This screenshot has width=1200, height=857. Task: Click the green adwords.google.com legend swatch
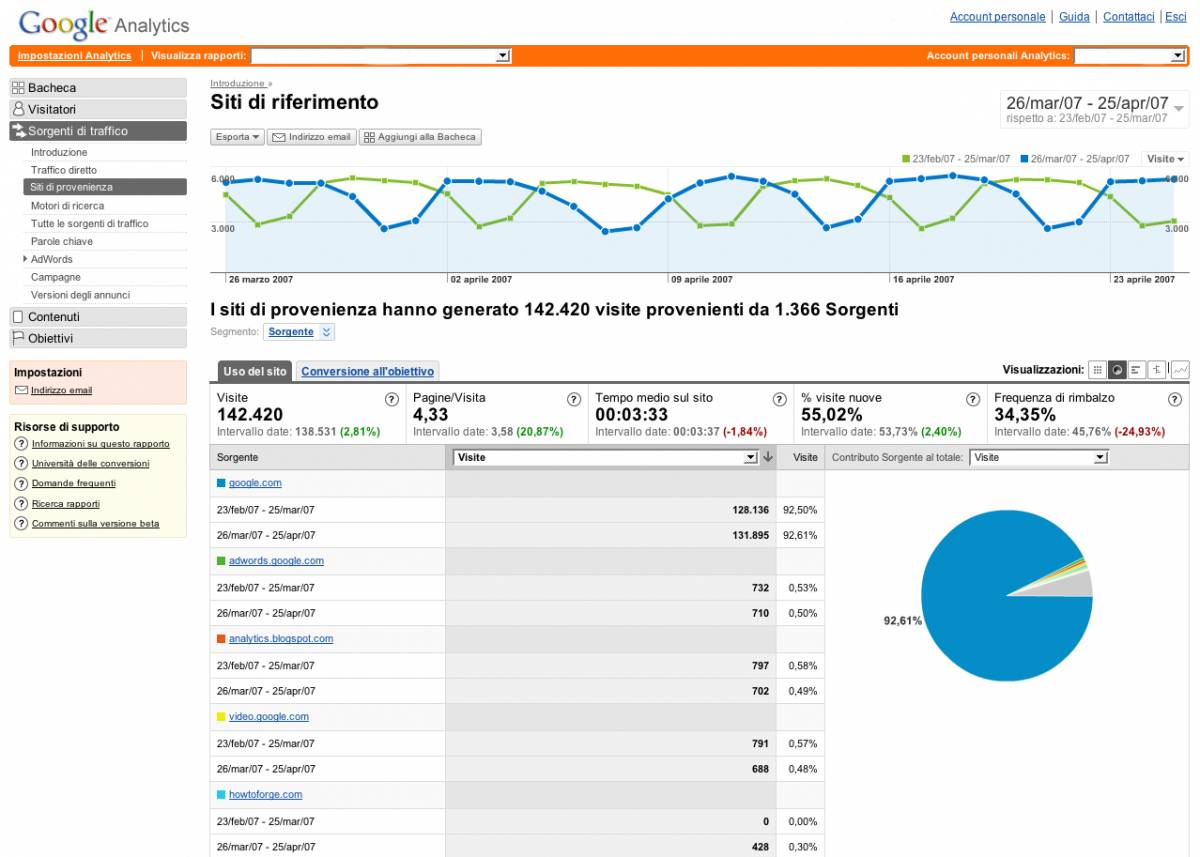point(221,561)
